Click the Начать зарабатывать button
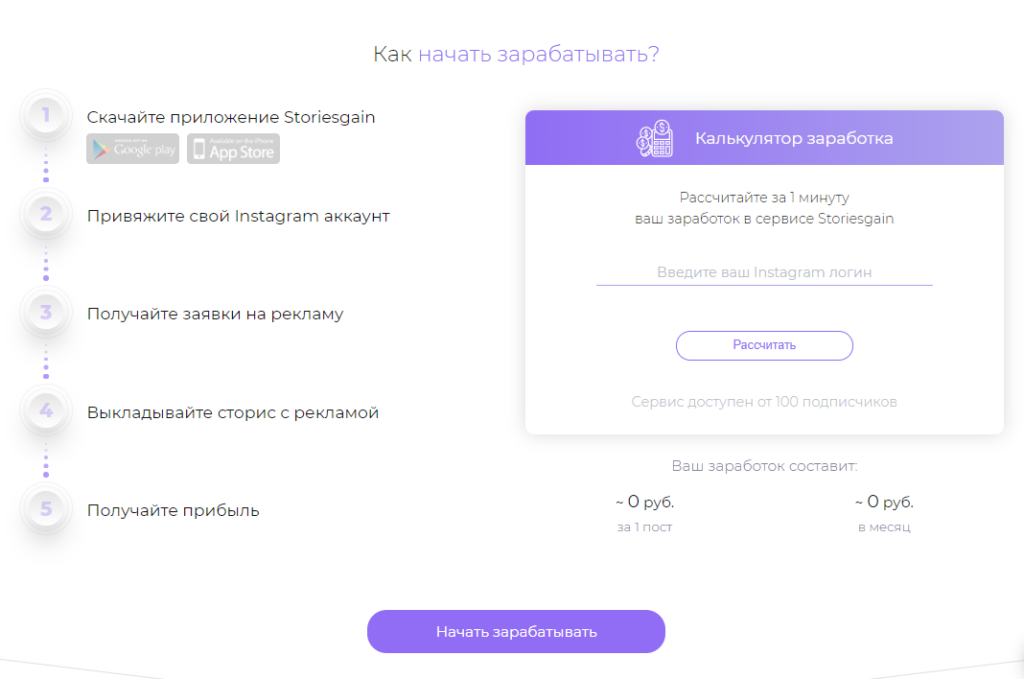 point(516,631)
